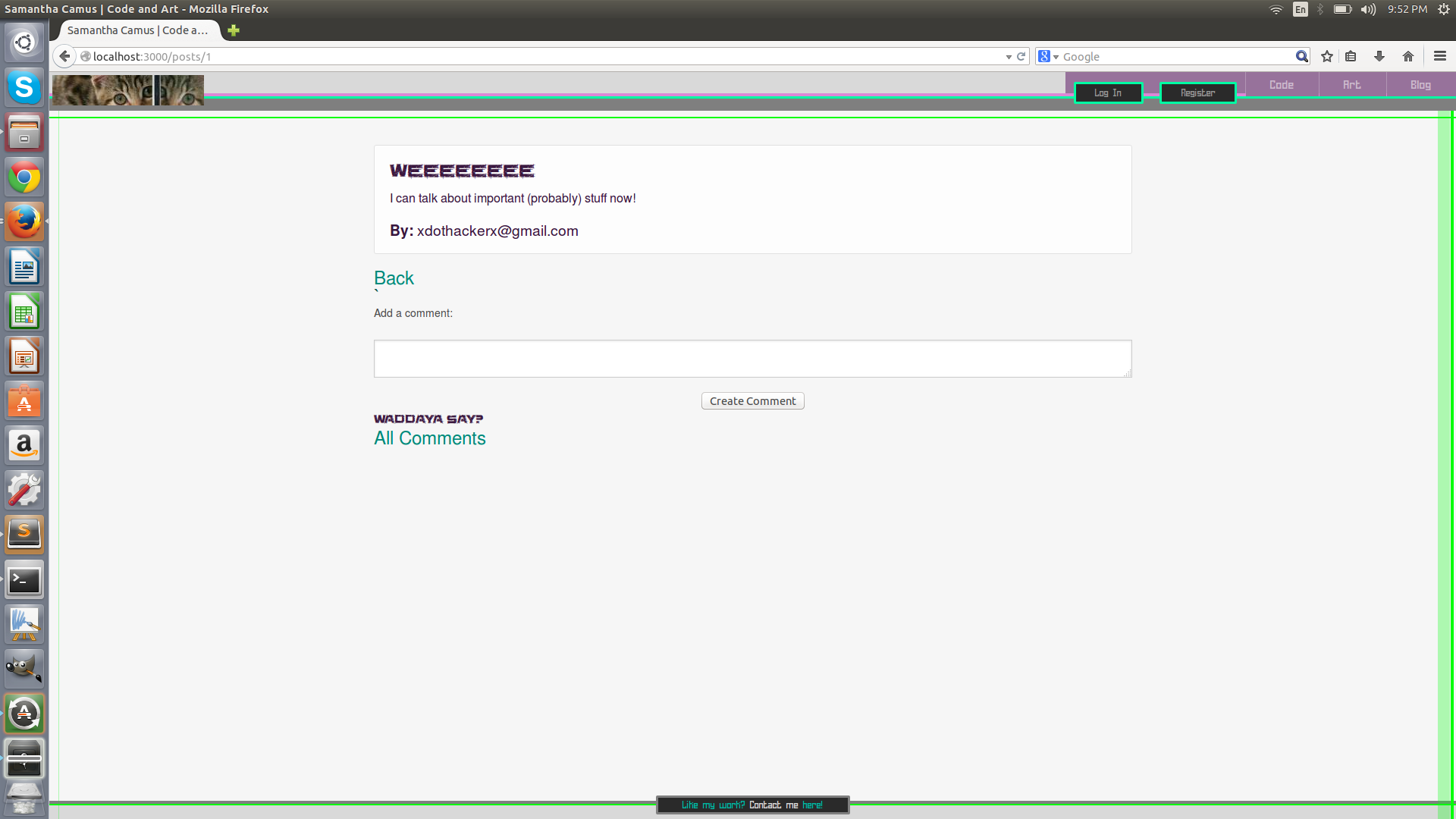Click the Firefox back arrow button
The image size is (1456, 819).
[x=64, y=56]
